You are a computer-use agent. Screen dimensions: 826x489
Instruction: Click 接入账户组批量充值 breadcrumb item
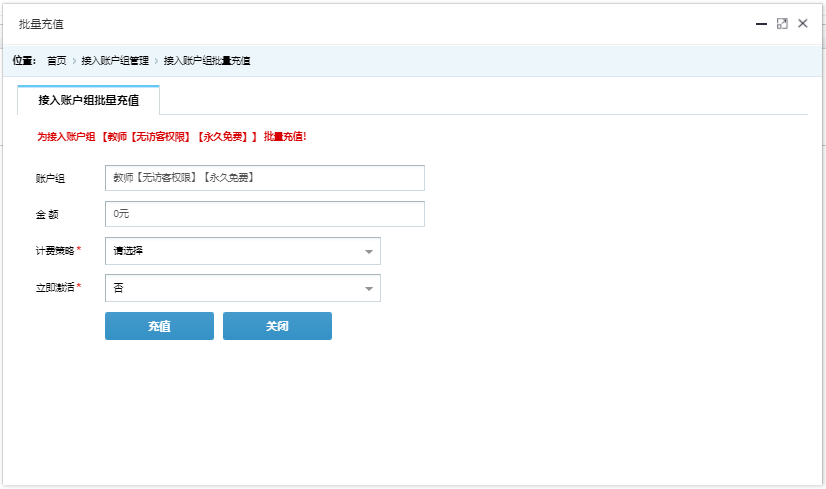[x=207, y=61]
